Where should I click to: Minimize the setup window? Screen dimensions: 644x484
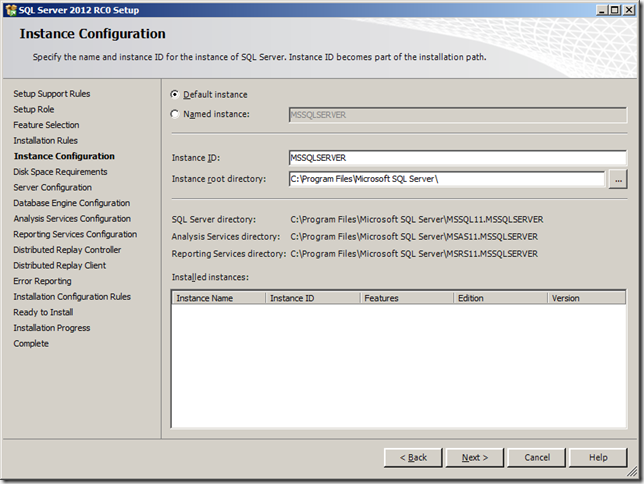click(x=597, y=10)
